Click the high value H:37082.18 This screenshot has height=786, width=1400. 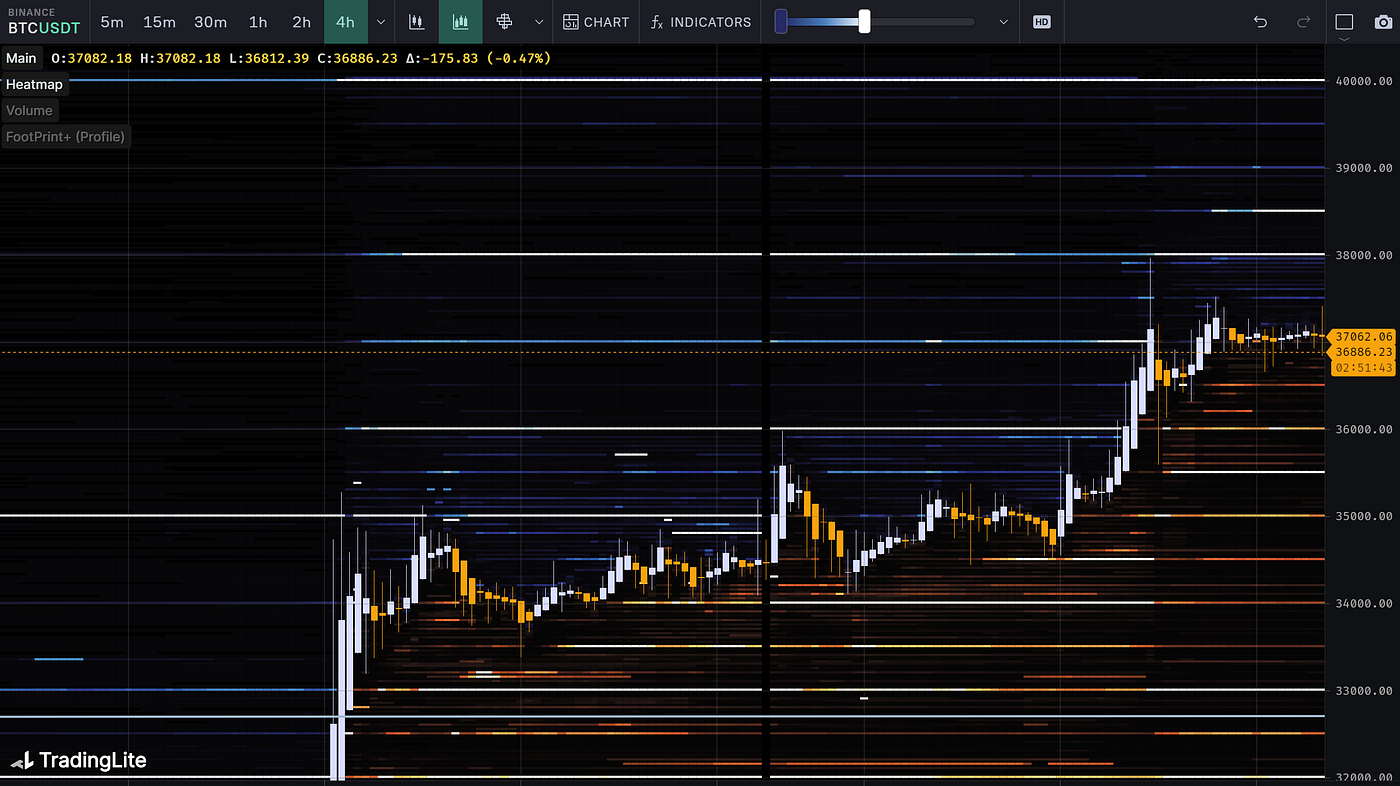[x=180, y=58]
